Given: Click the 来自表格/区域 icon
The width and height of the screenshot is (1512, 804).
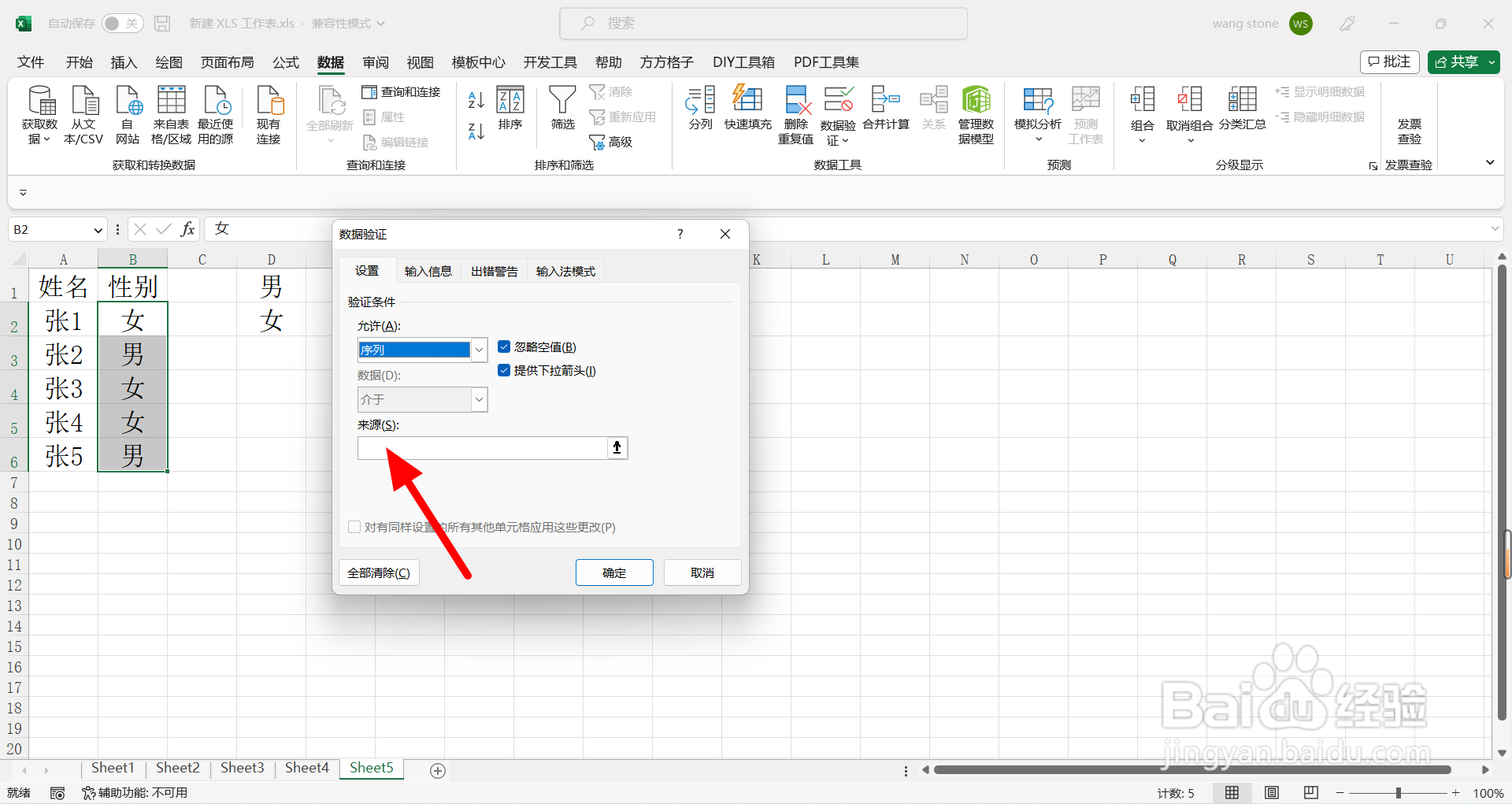Looking at the screenshot, I should point(171,115).
